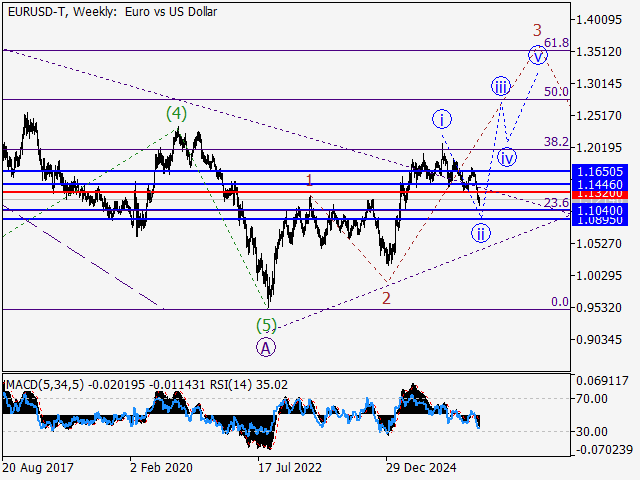Viewport: 640px width, 480px height.
Task: Click the circled iii wave label
Action: point(500,86)
